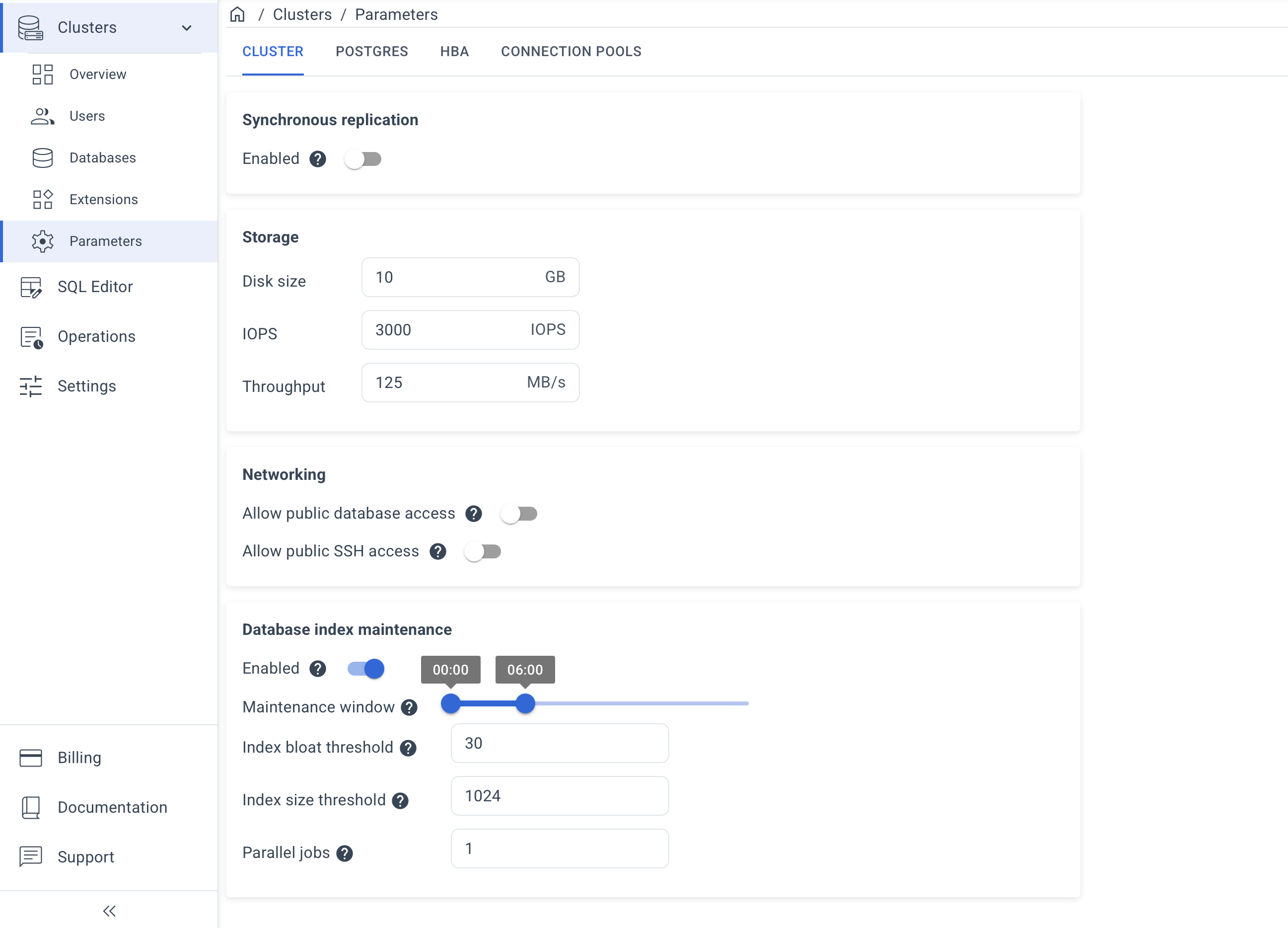Click the Throughput input field
This screenshot has height=928, width=1288.
(470, 383)
